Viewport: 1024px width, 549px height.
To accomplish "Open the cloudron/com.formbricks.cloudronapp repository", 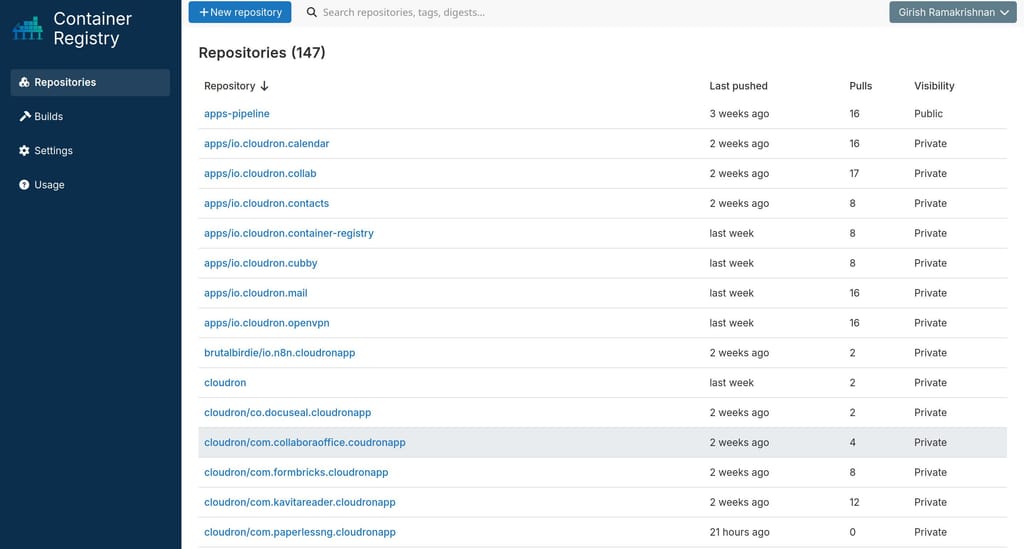I will pos(296,473).
